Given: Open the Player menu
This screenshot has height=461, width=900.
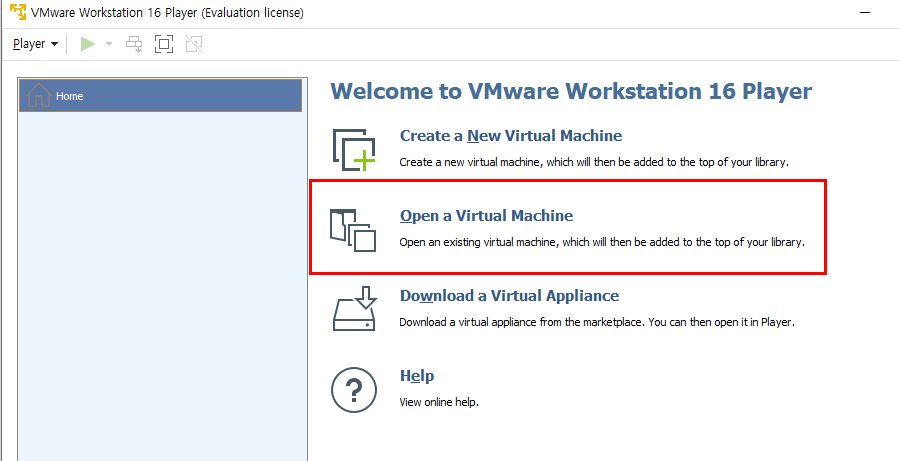Looking at the screenshot, I should (35, 44).
